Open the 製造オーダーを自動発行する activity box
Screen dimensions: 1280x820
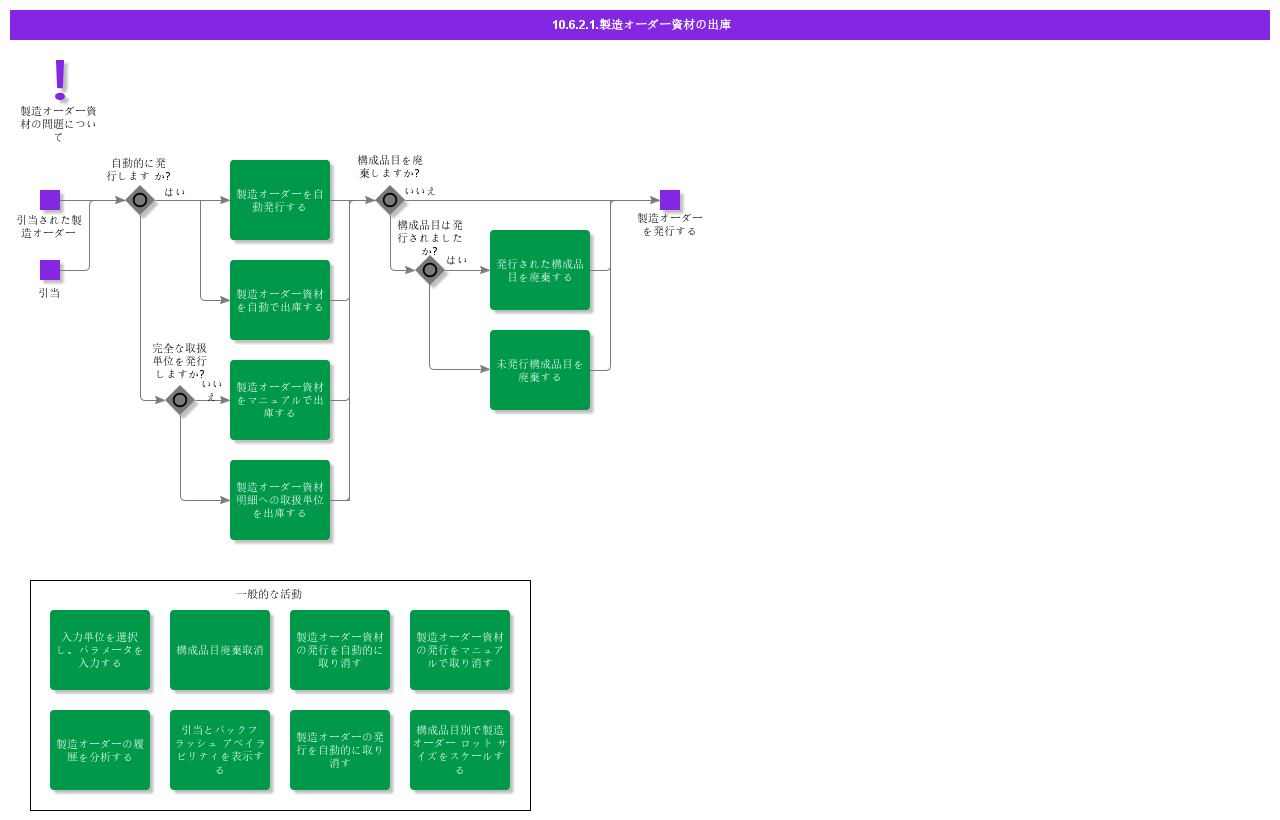(x=280, y=200)
